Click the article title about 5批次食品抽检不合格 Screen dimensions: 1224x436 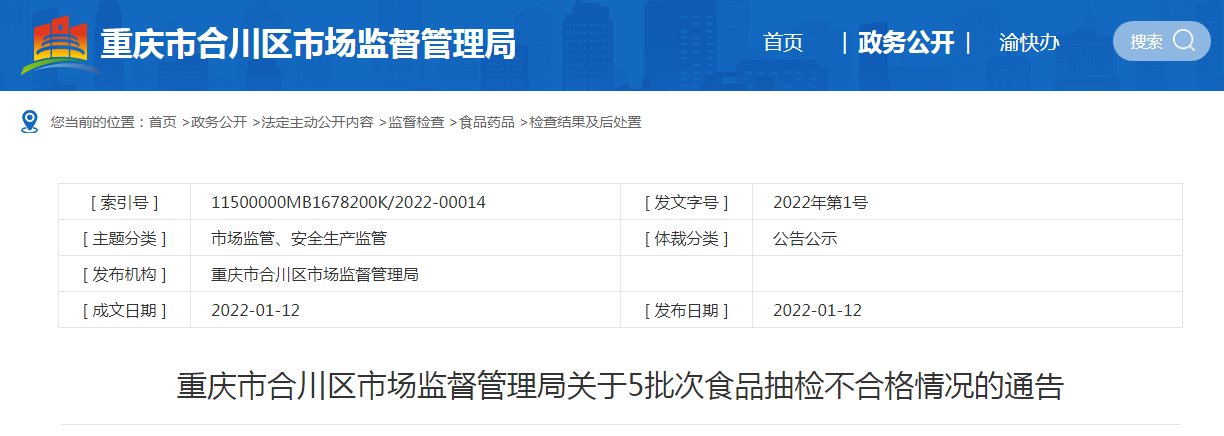tap(620, 386)
